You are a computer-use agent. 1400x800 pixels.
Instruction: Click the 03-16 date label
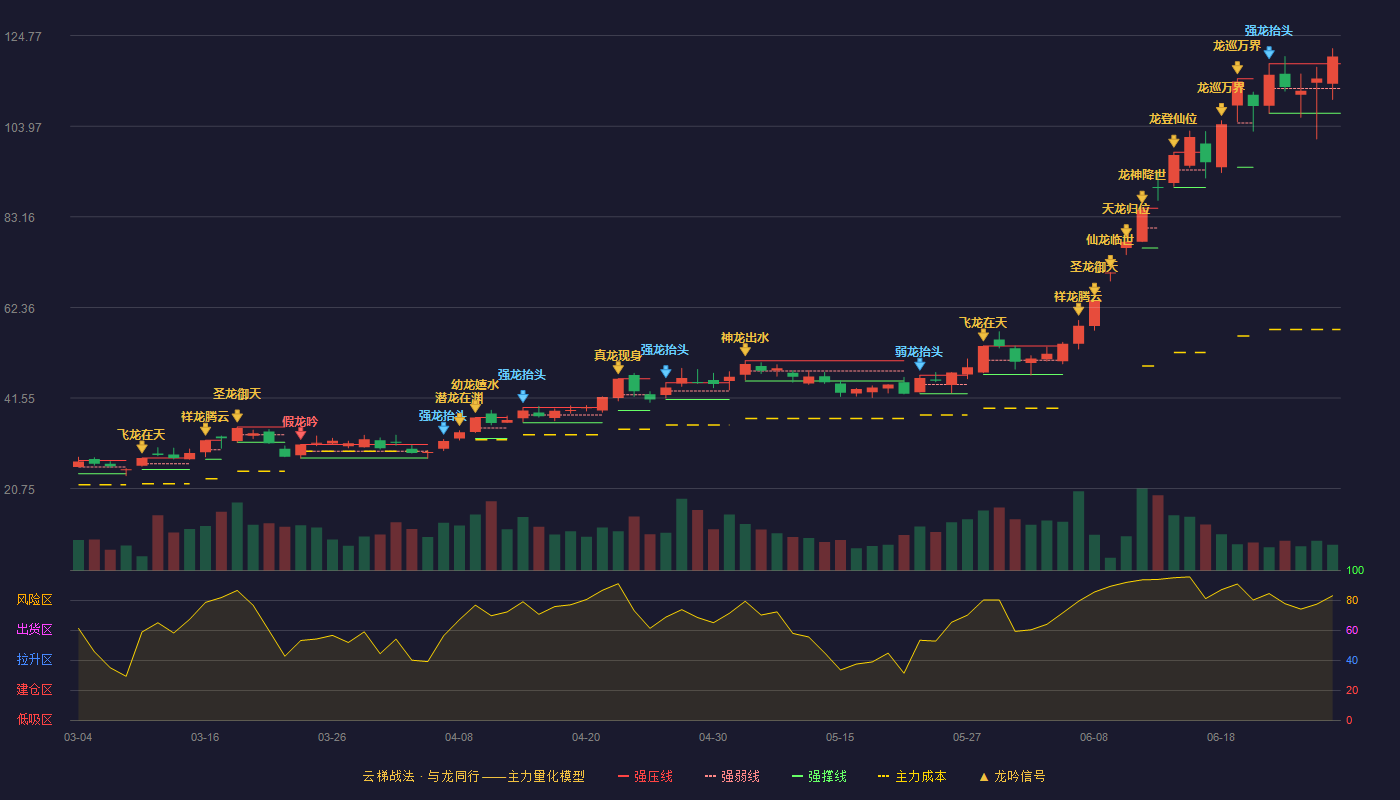[205, 737]
